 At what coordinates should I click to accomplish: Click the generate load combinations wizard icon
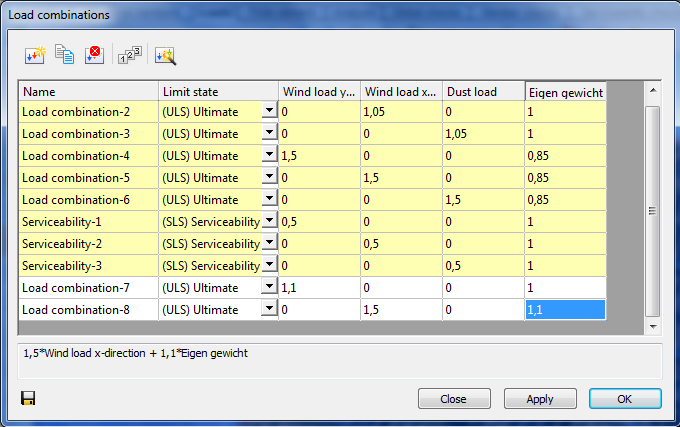(x=165, y=55)
